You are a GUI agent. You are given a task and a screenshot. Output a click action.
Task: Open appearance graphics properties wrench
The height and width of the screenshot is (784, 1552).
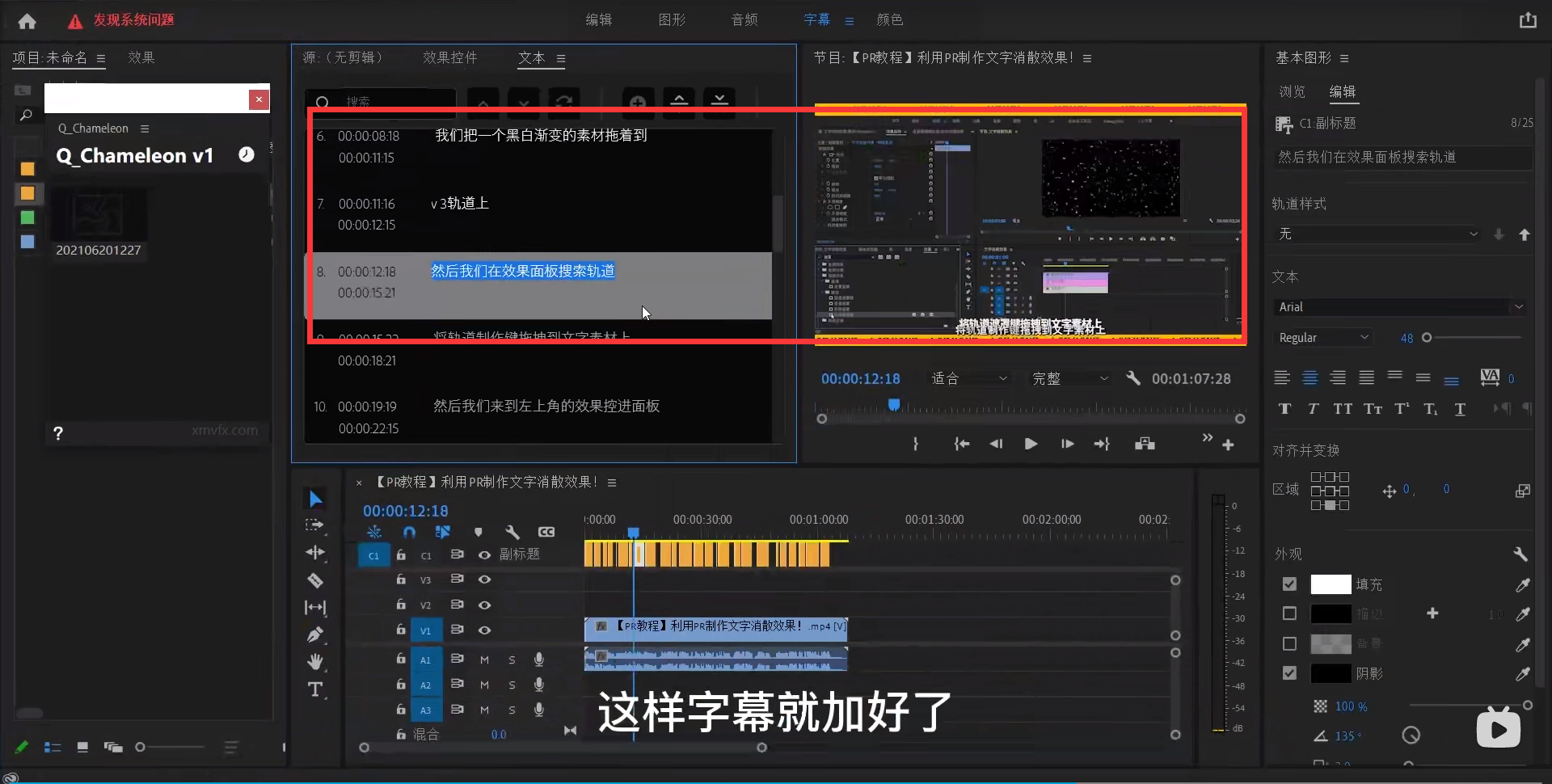point(1520,554)
